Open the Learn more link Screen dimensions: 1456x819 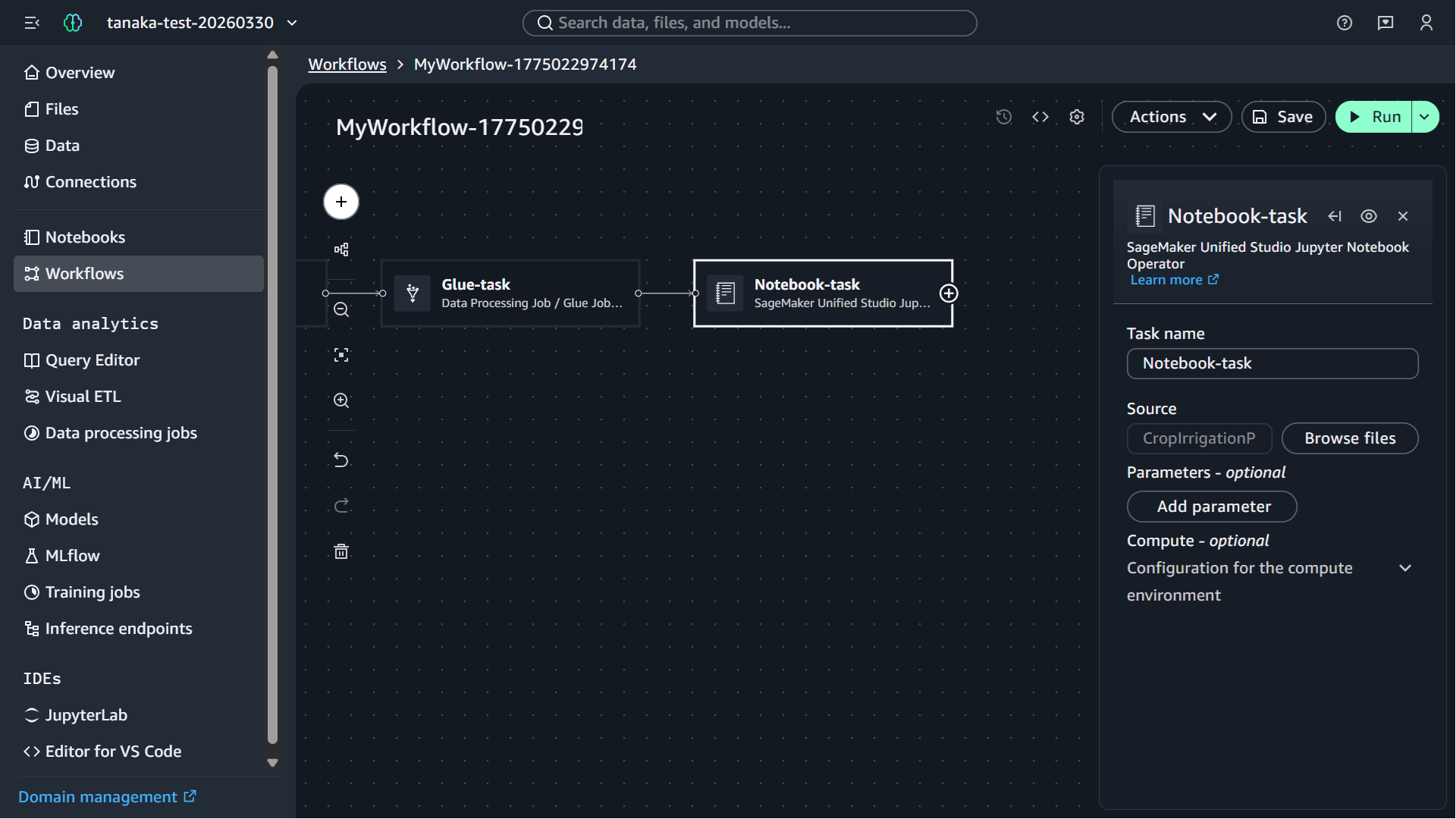click(1174, 280)
